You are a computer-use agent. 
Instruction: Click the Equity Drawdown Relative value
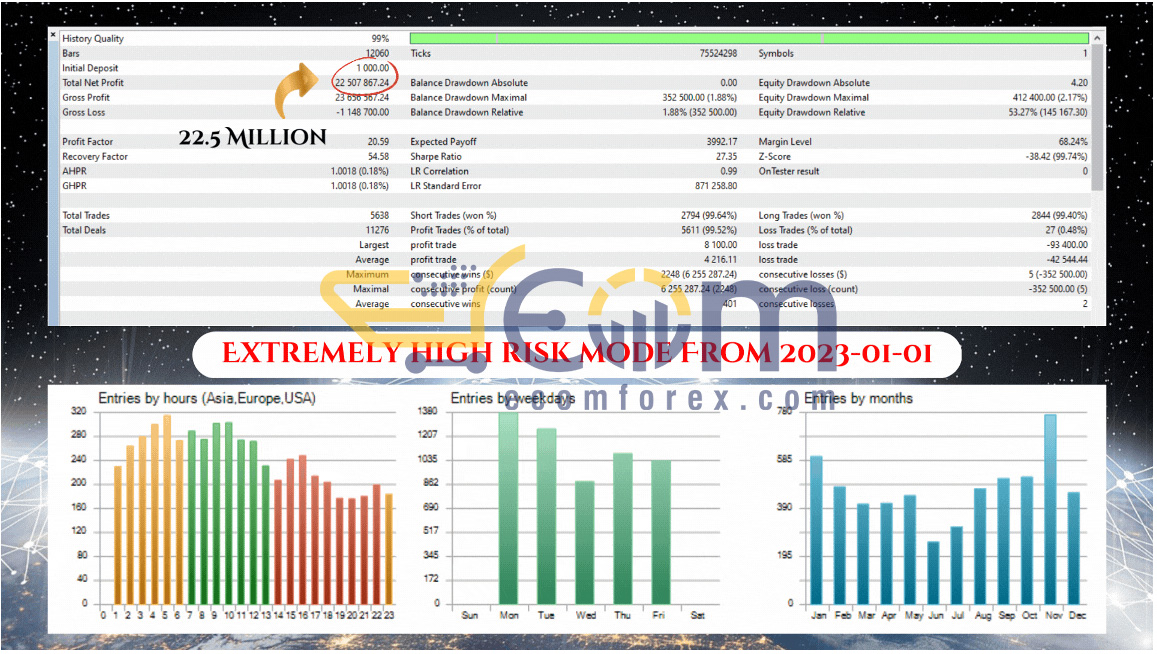[x=1049, y=112]
